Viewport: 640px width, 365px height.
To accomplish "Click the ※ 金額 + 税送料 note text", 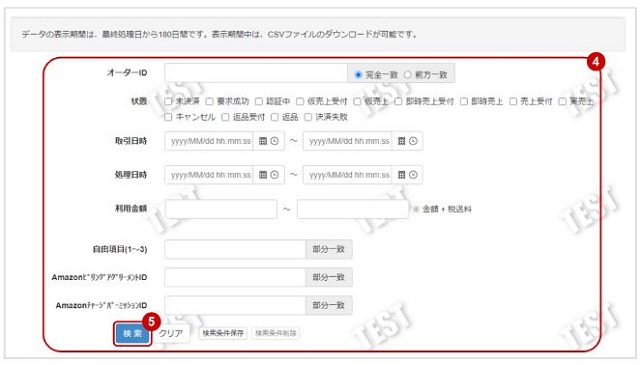I will click(x=442, y=209).
